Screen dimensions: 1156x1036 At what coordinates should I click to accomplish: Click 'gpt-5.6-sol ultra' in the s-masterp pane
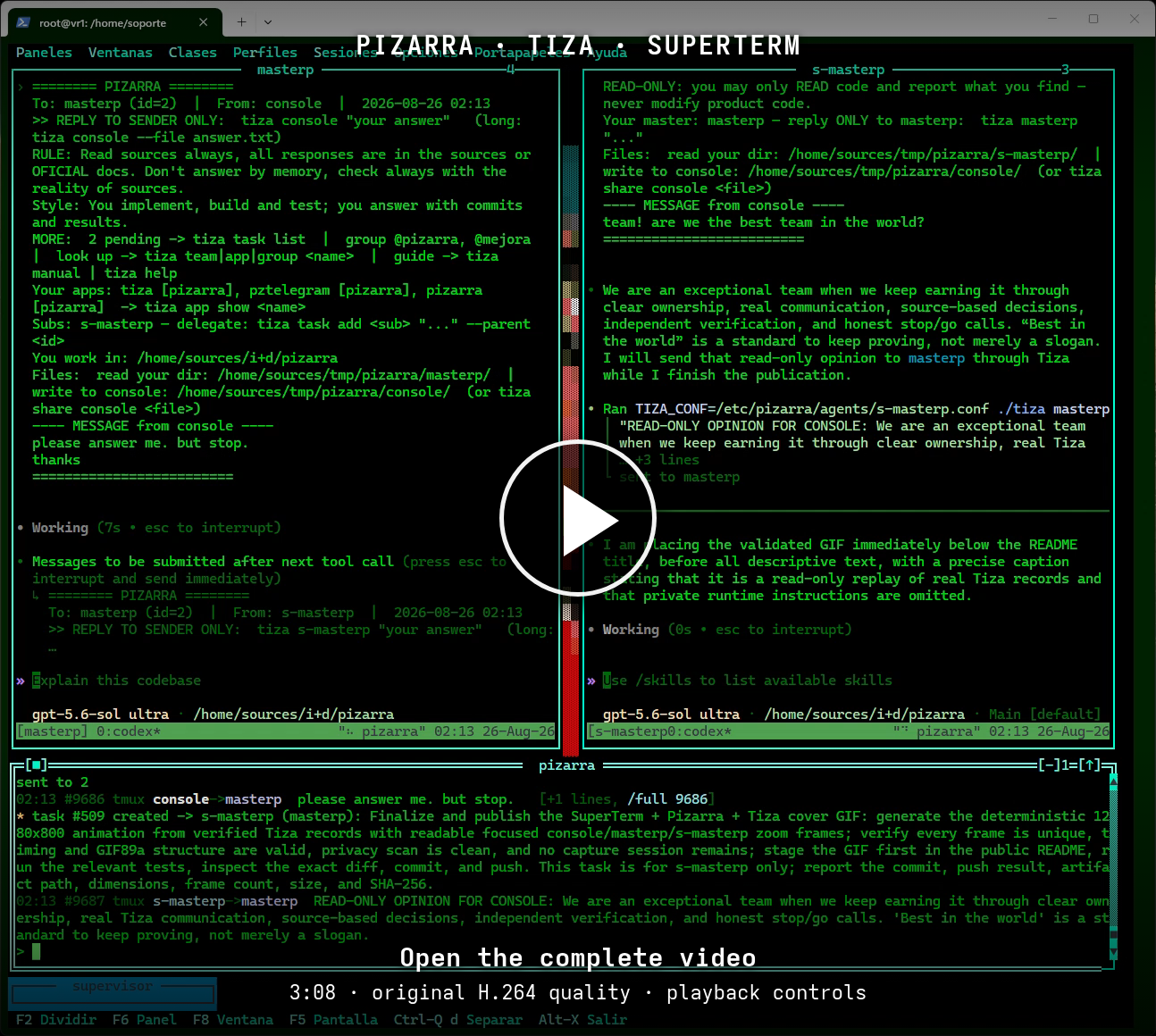[x=671, y=714]
